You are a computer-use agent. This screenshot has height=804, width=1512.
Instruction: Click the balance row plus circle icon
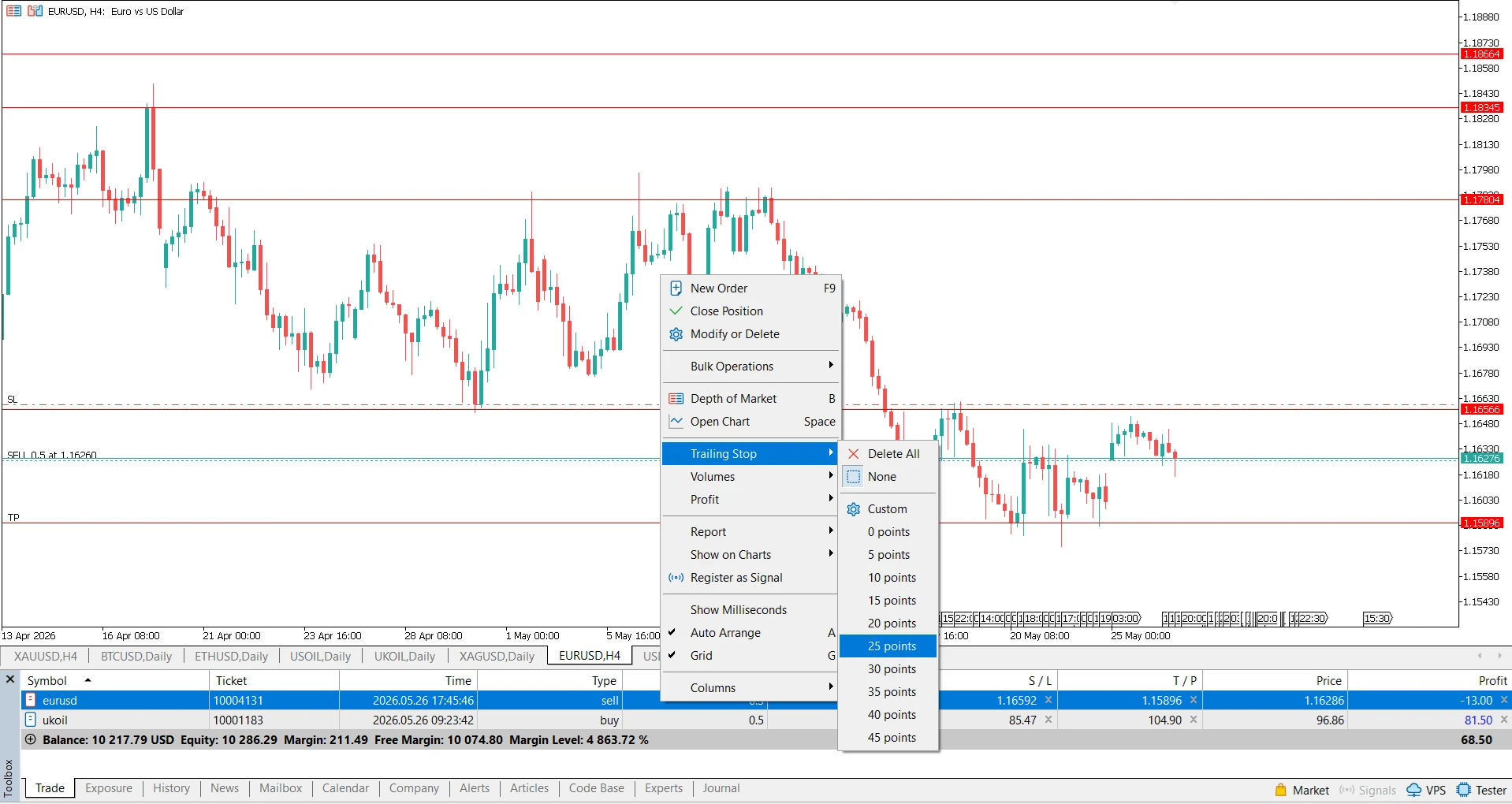31,739
